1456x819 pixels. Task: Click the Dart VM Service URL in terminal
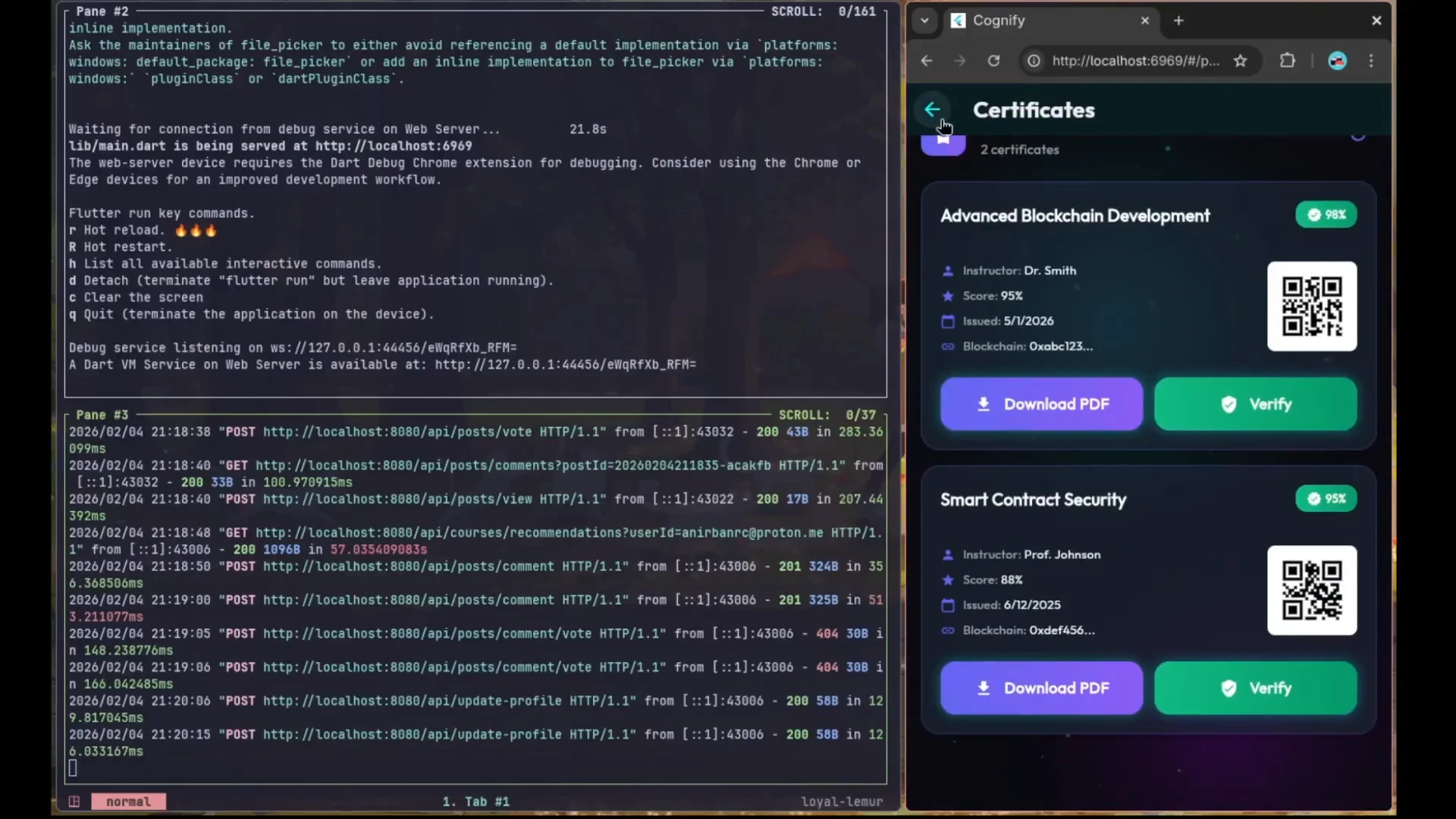point(565,365)
